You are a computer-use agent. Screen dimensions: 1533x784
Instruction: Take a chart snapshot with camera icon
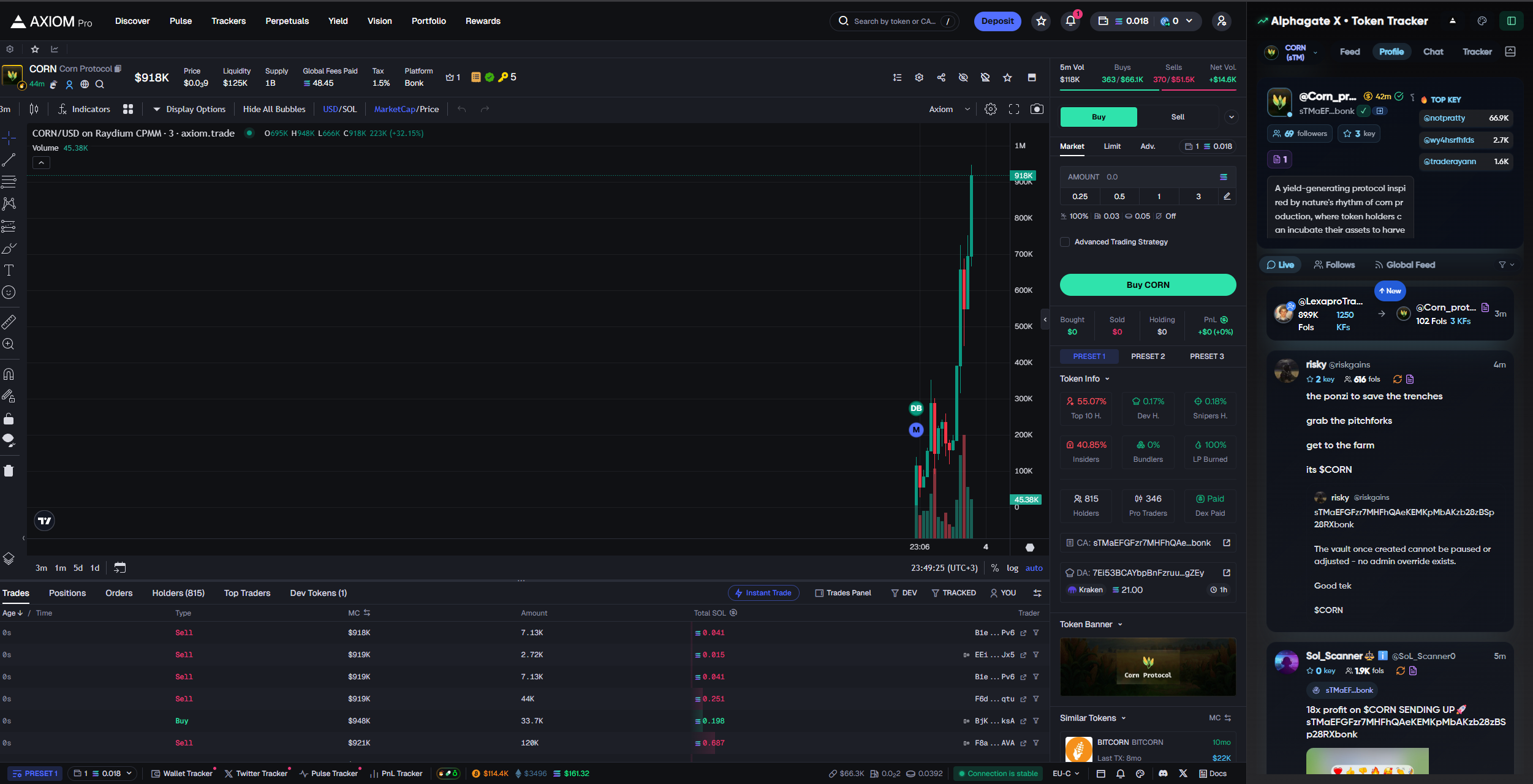1037,109
